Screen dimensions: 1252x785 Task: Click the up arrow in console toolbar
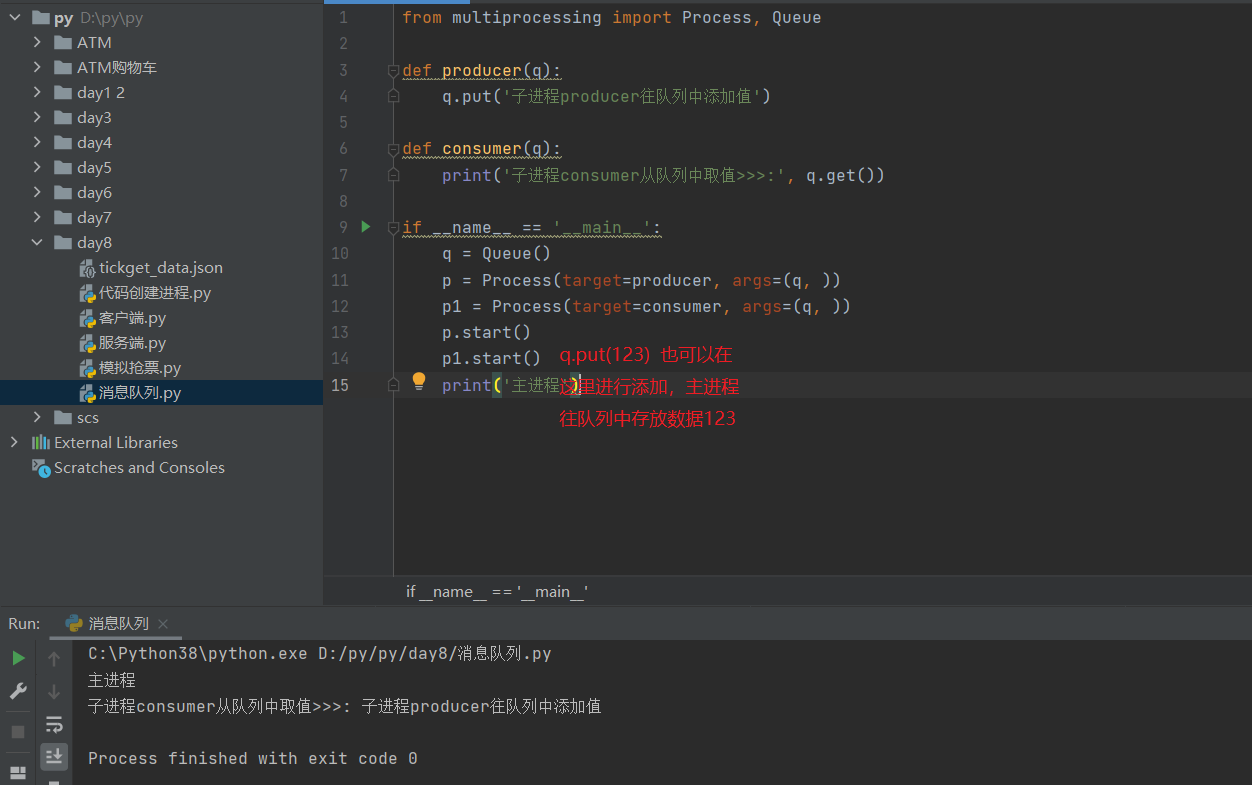pos(54,658)
